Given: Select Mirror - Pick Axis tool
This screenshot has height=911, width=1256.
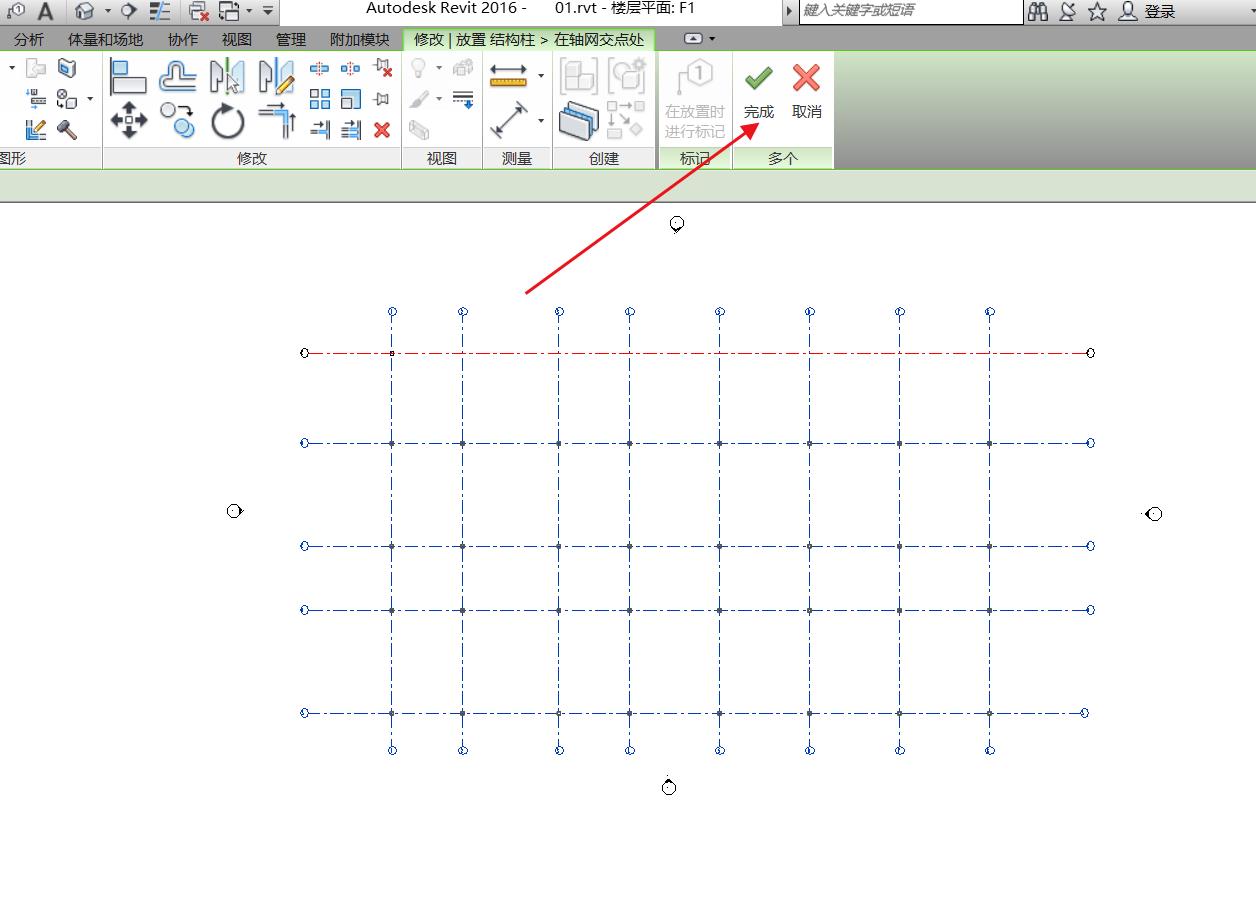Looking at the screenshot, I should [x=227, y=76].
